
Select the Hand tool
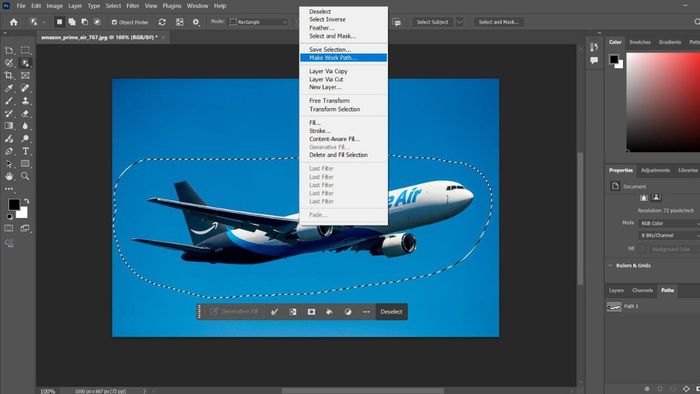point(9,176)
